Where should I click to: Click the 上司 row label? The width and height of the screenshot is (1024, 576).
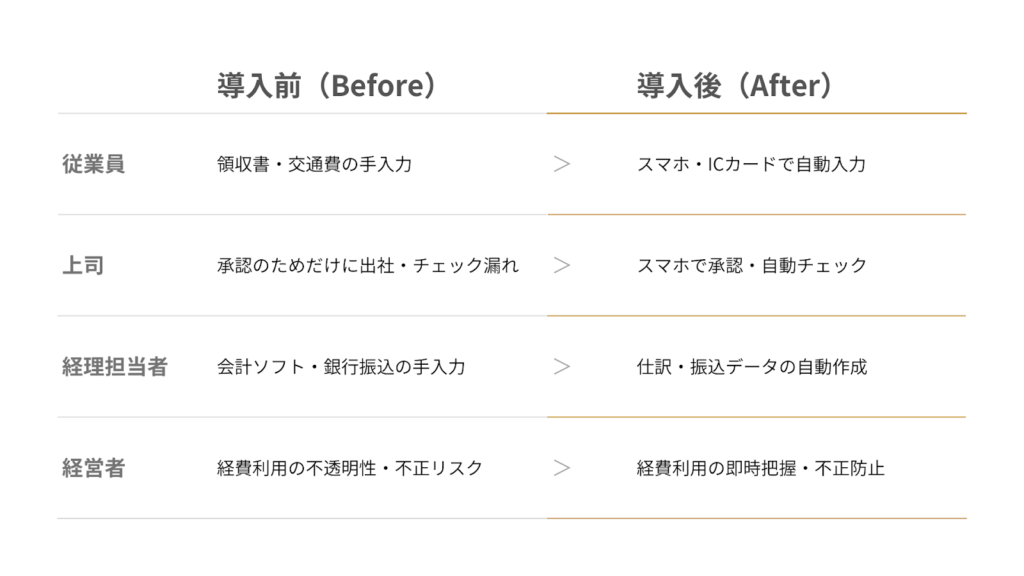click(x=83, y=266)
